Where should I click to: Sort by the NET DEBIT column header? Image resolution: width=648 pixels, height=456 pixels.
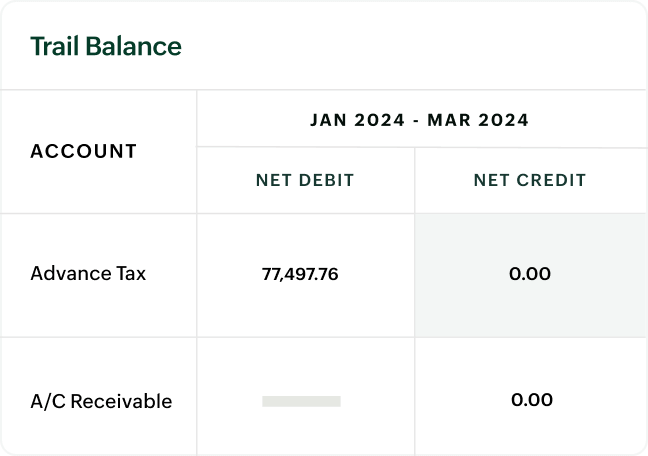[305, 181]
